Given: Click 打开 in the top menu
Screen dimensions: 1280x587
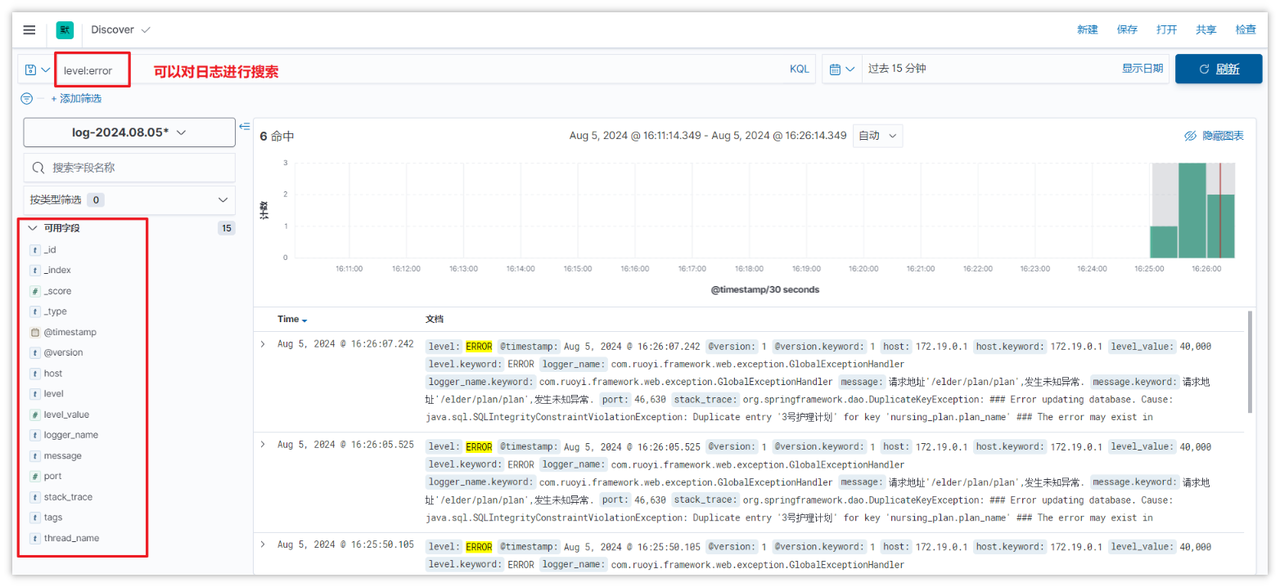Looking at the screenshot, I should [1167, 30].
